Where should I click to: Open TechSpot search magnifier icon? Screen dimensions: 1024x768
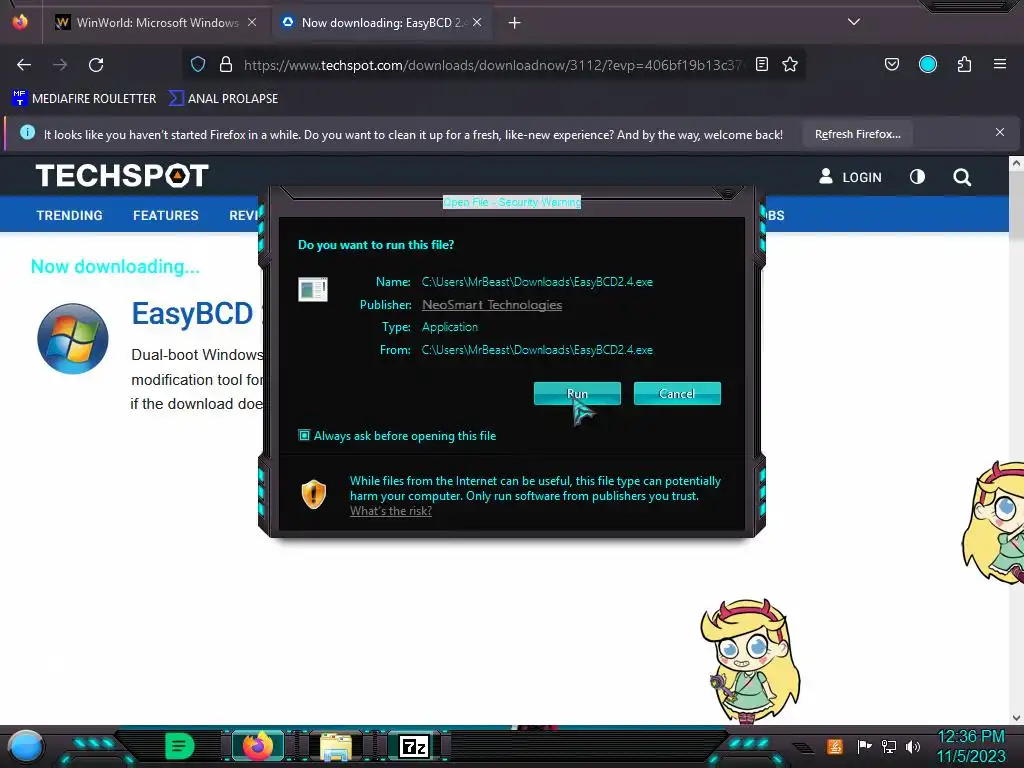(962, 177)
